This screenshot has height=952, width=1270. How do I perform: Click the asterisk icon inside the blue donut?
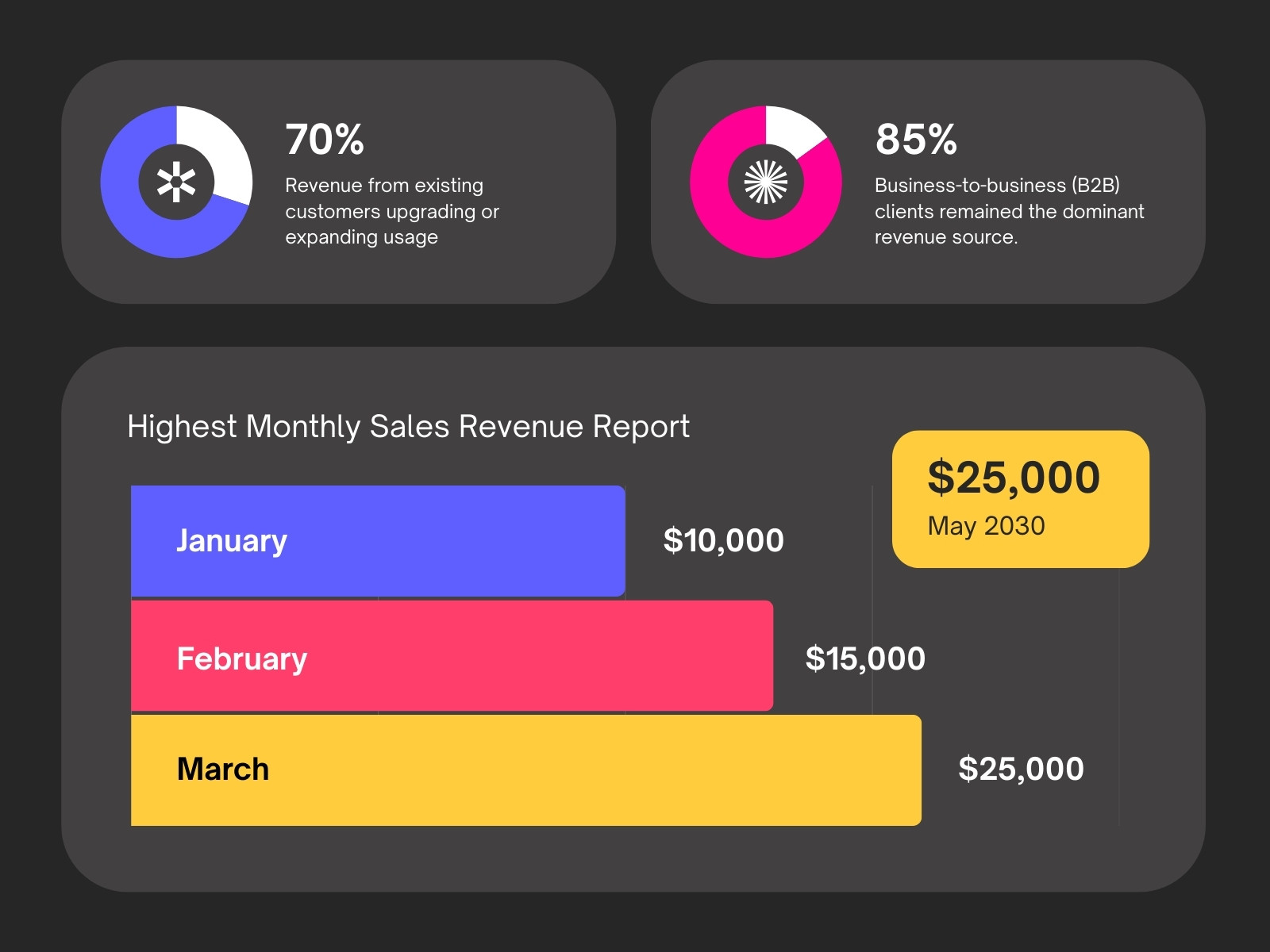[x=176, y=182]
